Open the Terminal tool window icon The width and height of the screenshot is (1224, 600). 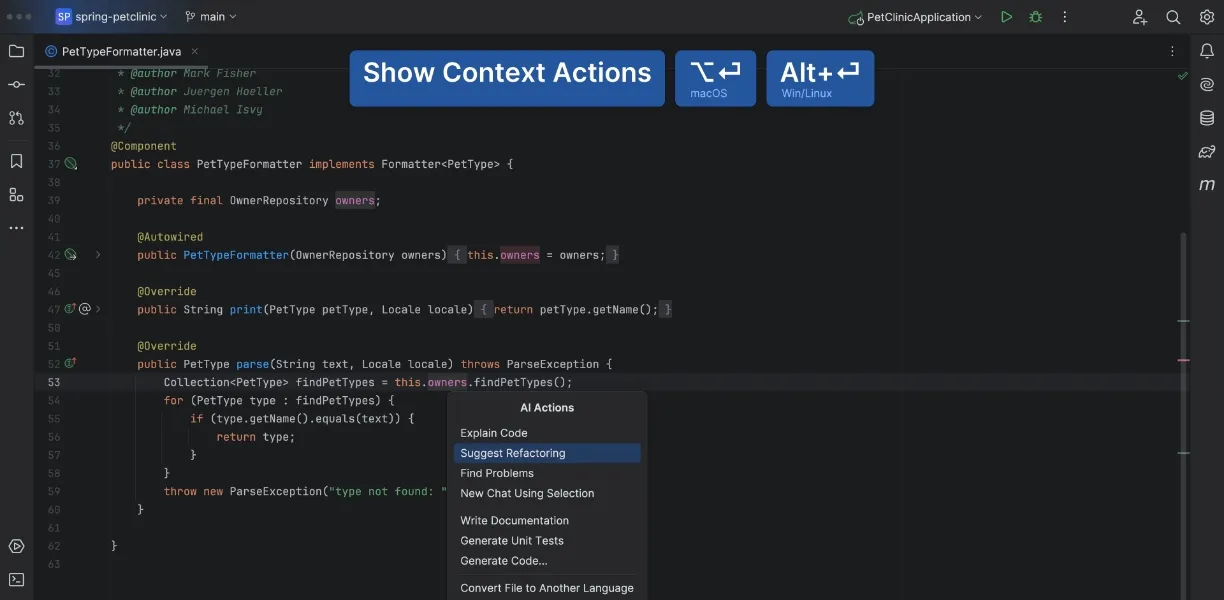click(16, 579)
